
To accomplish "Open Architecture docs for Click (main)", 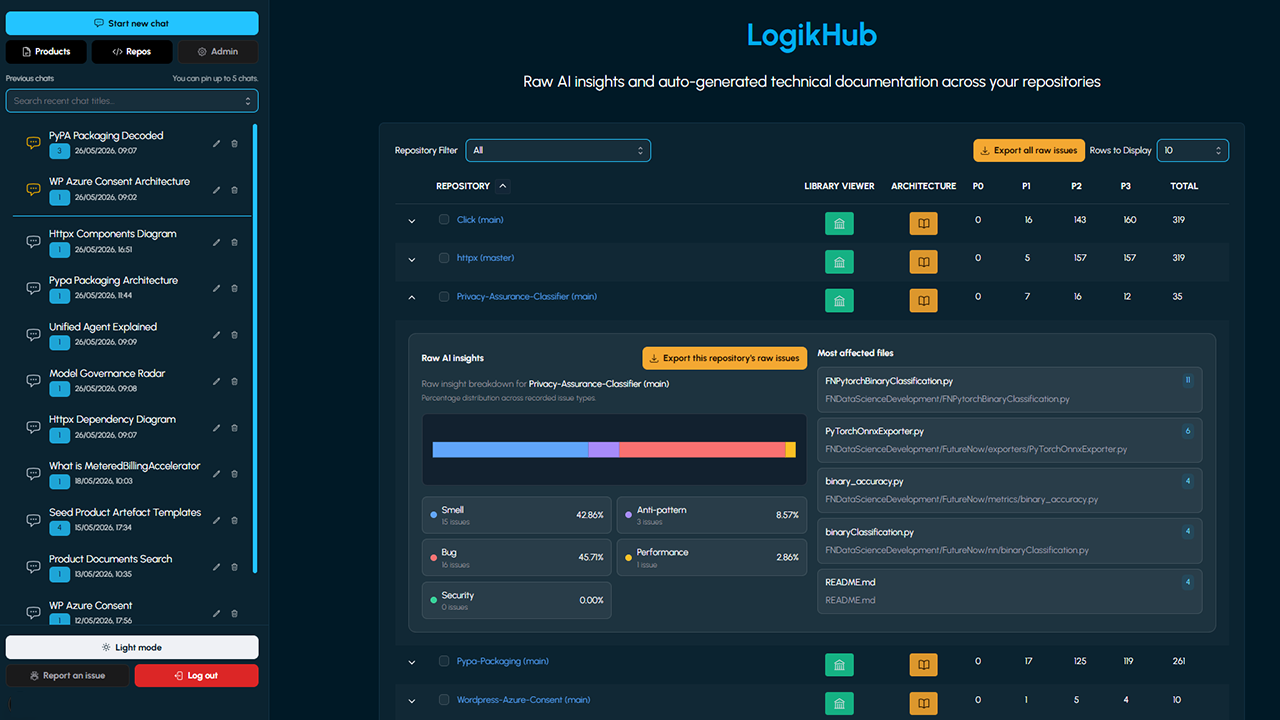I will click(924, 224).
